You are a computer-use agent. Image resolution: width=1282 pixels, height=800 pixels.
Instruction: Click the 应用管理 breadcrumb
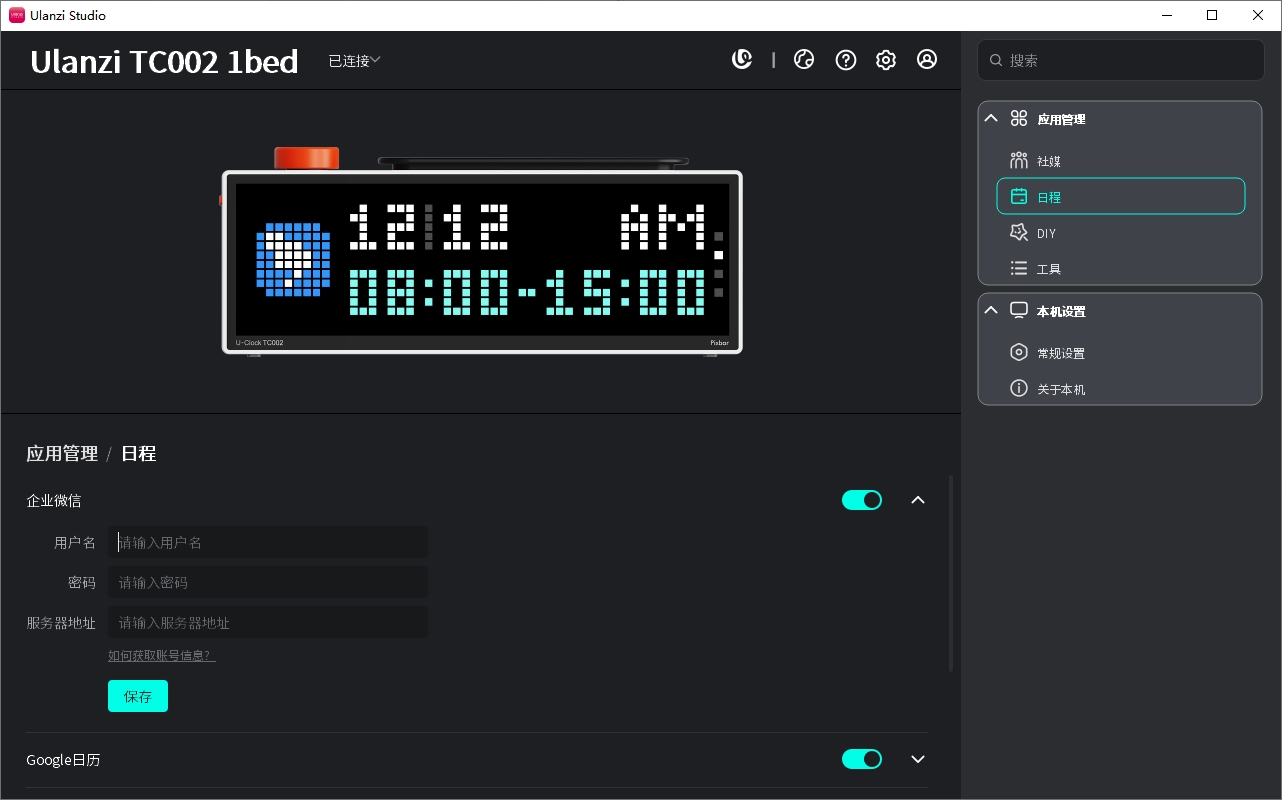(62, 454)
